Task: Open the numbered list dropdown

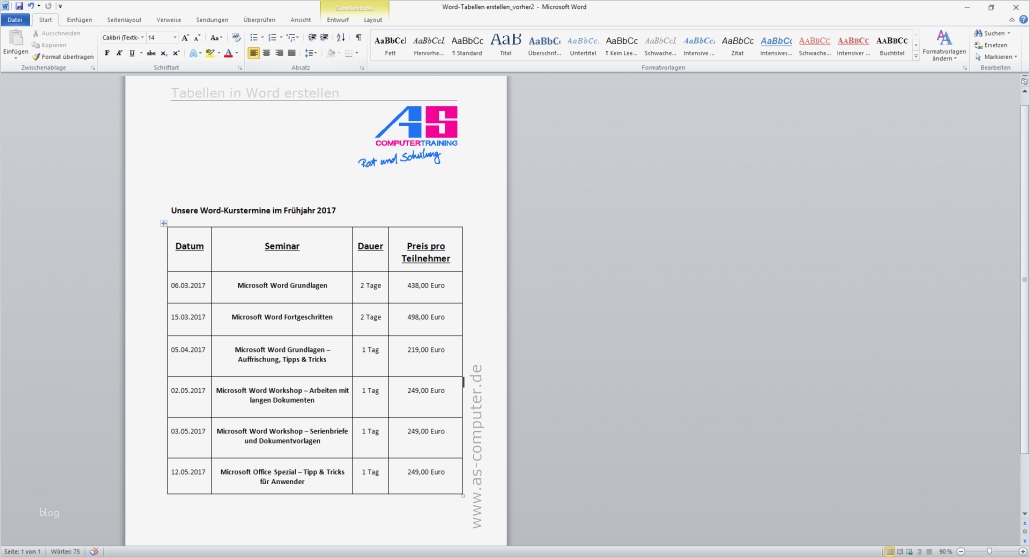Action: (x=280, y=38)
